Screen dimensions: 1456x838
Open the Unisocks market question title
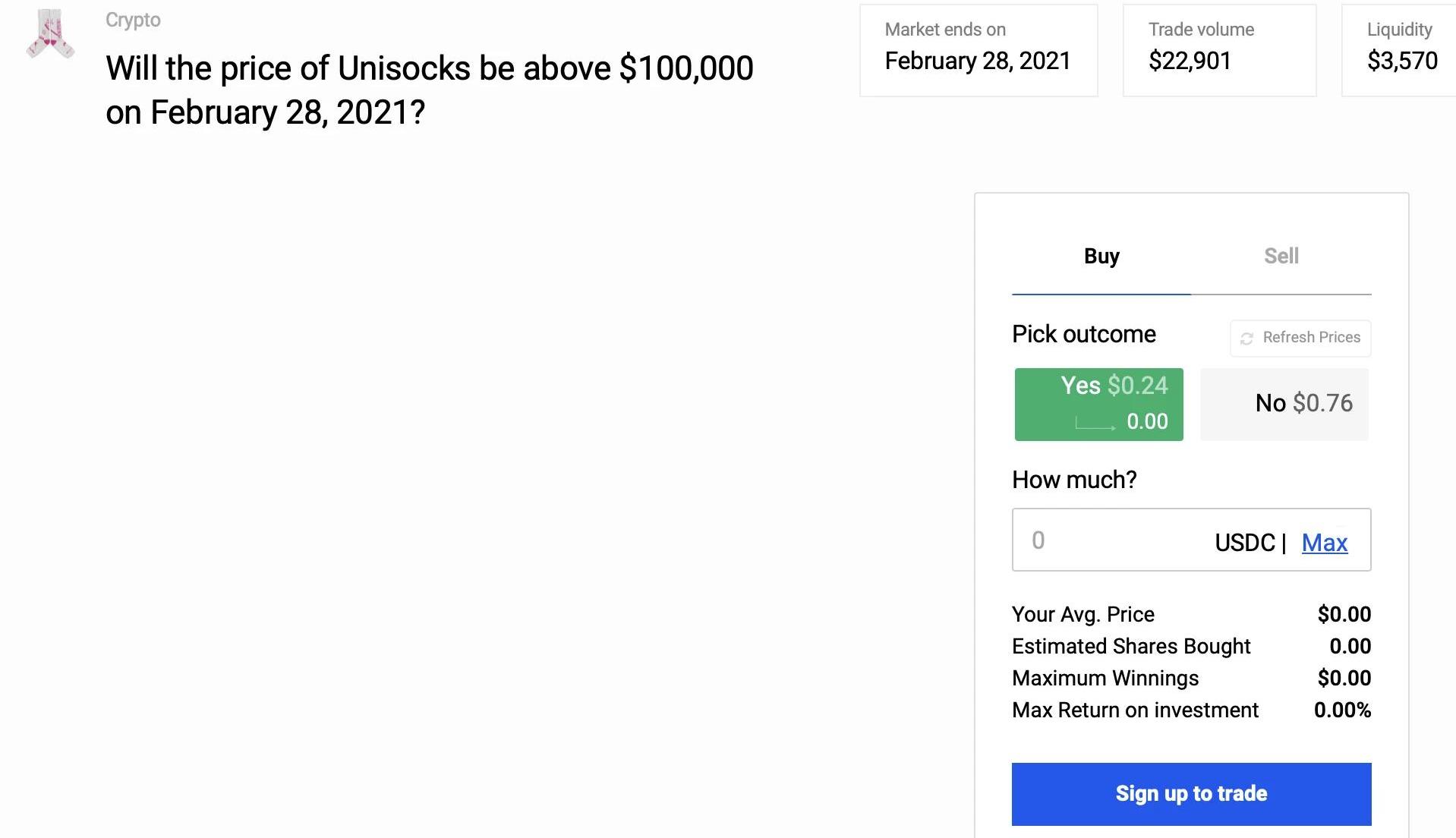tap(429, 90)
